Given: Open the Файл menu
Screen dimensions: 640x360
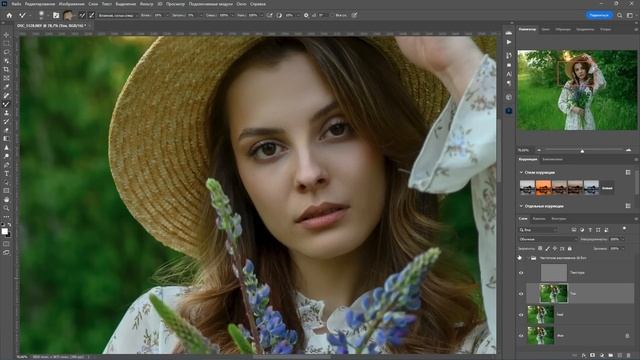Looking at the screenshot, I should [x=16, y=4].
